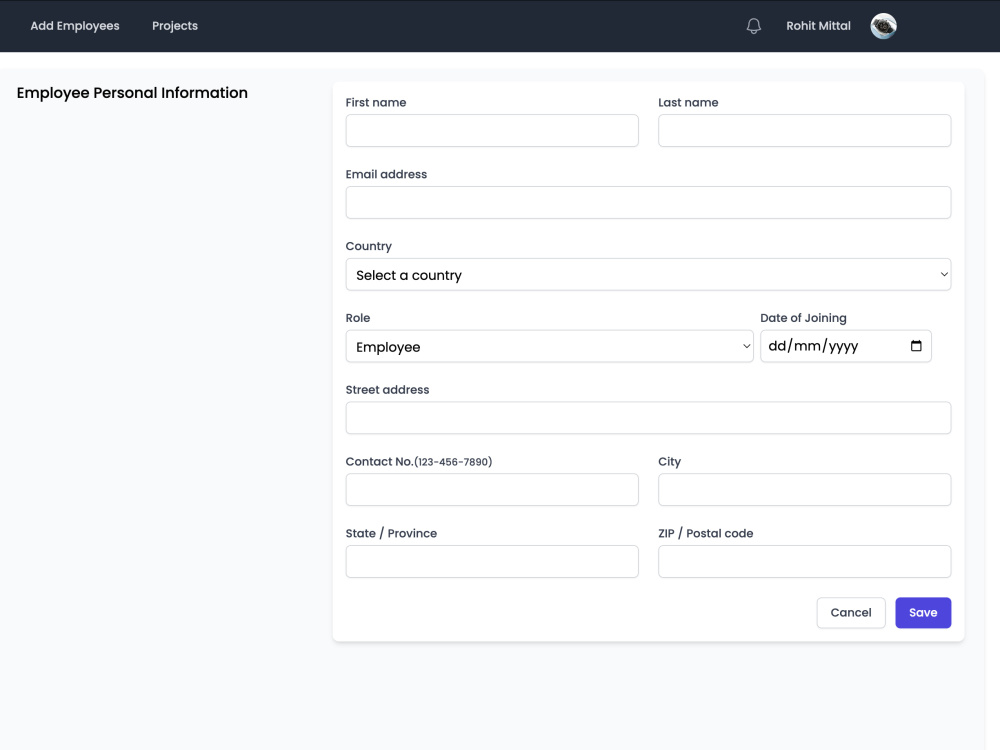The width and height of the screenshot is (1000, 750).
Task: Go to the Projects menu item
Action: pos(175,26)
